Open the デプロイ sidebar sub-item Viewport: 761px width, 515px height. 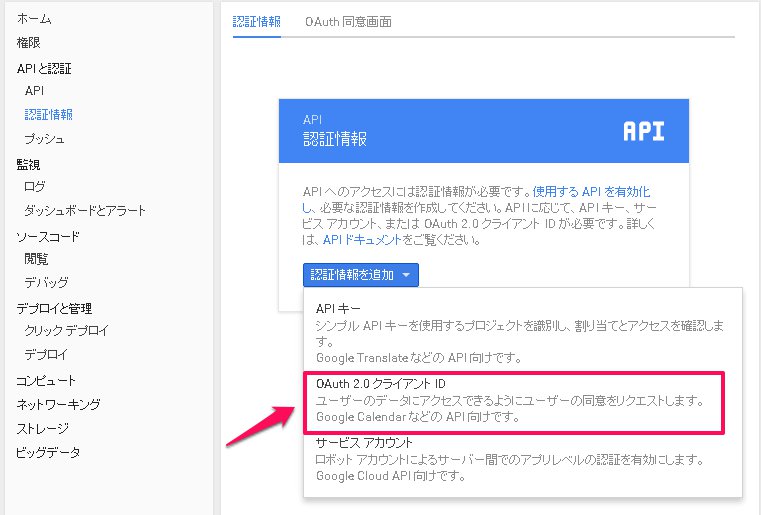click(46, 355)
